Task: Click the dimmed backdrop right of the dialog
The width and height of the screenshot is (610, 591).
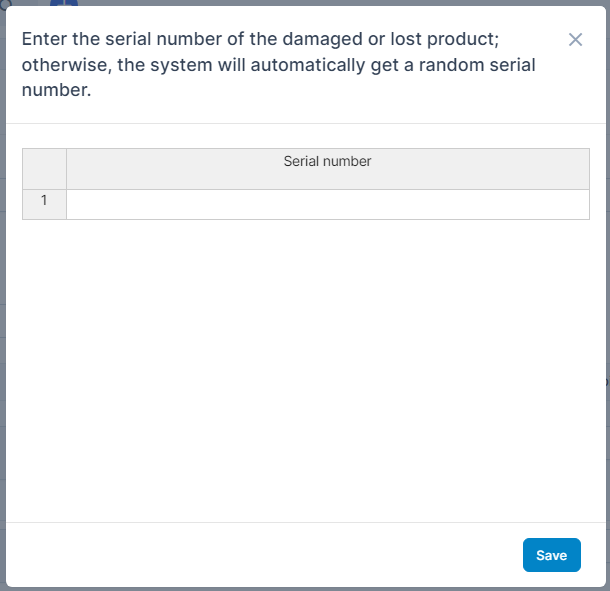Action: tap(607, 300)
